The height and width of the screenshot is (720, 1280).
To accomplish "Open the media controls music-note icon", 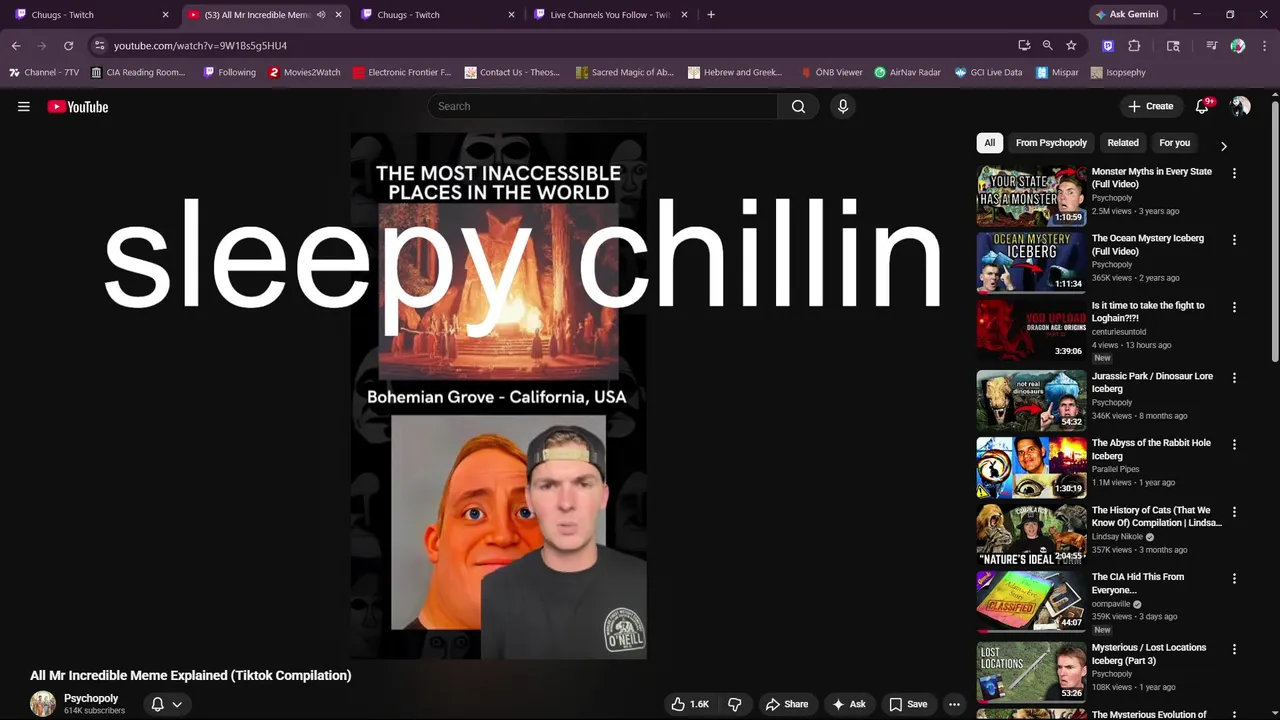I will [x=1211, y=45].
